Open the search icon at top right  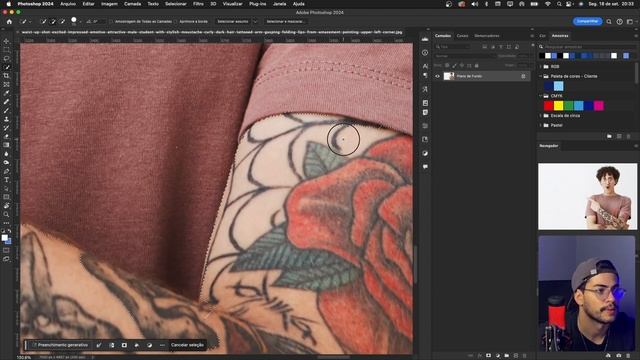[609, 22]
